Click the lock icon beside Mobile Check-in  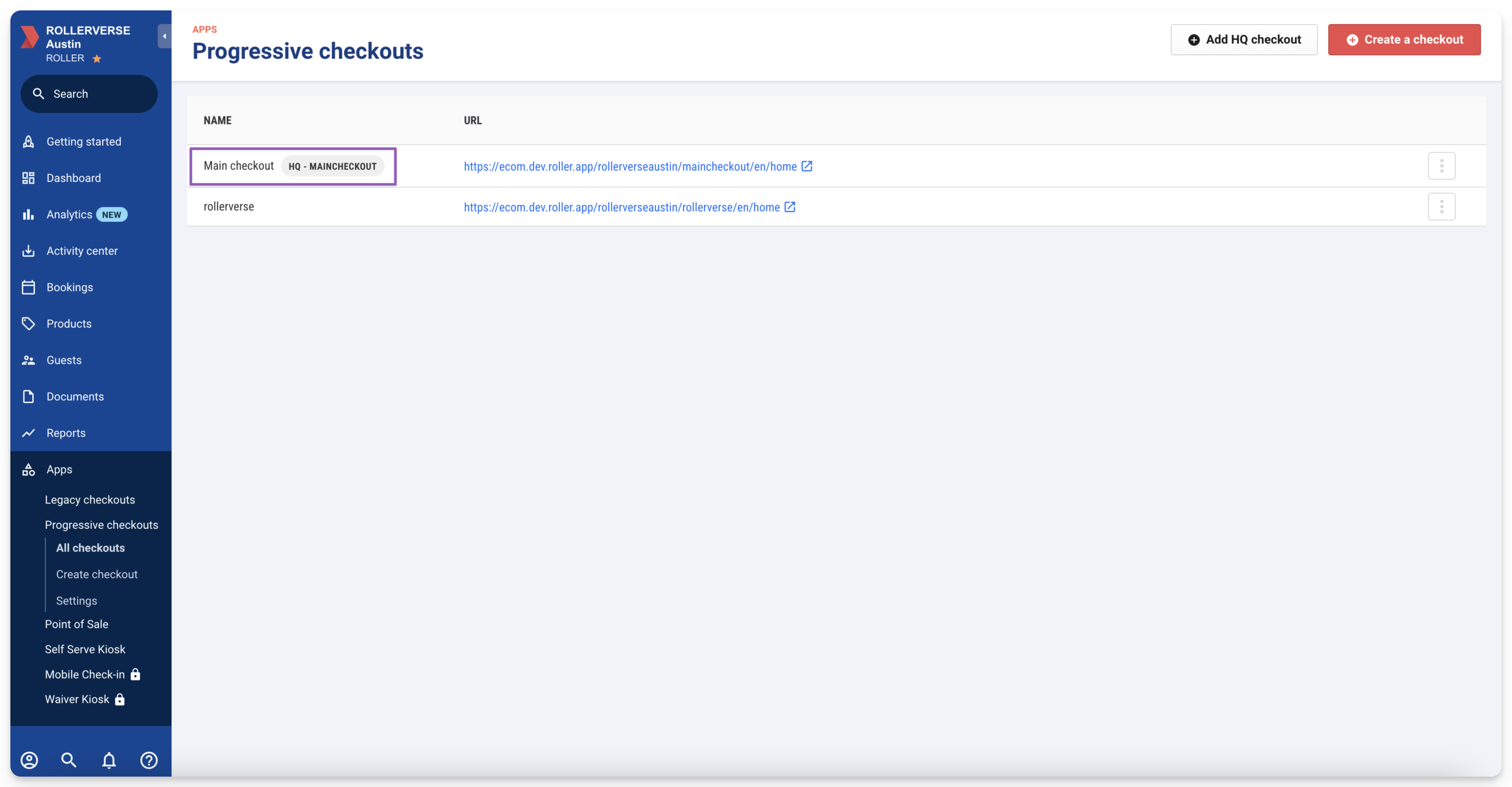tap(136, 674)
